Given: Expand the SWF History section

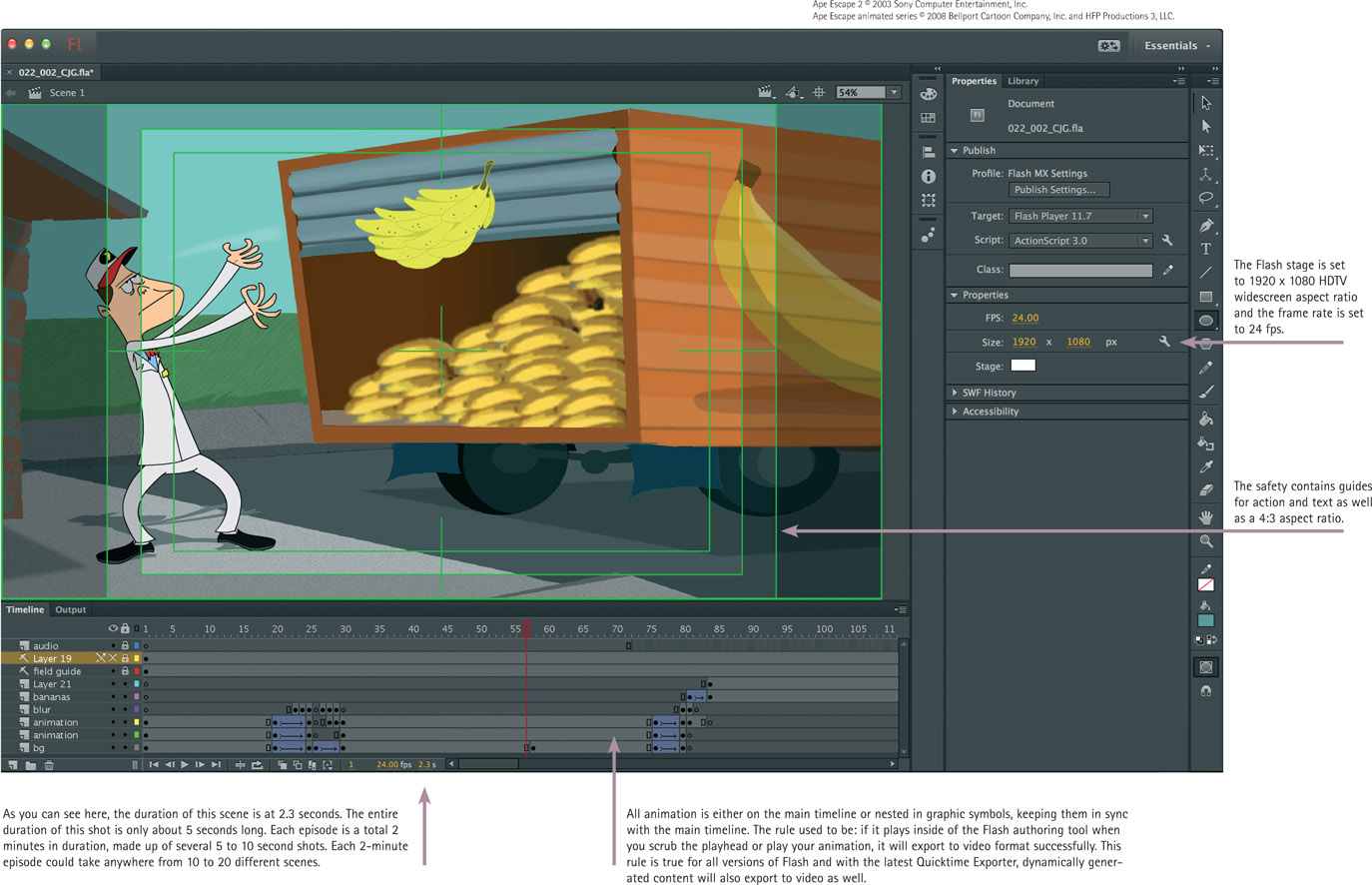Looking at the screenshot, I should click(955, 393).
